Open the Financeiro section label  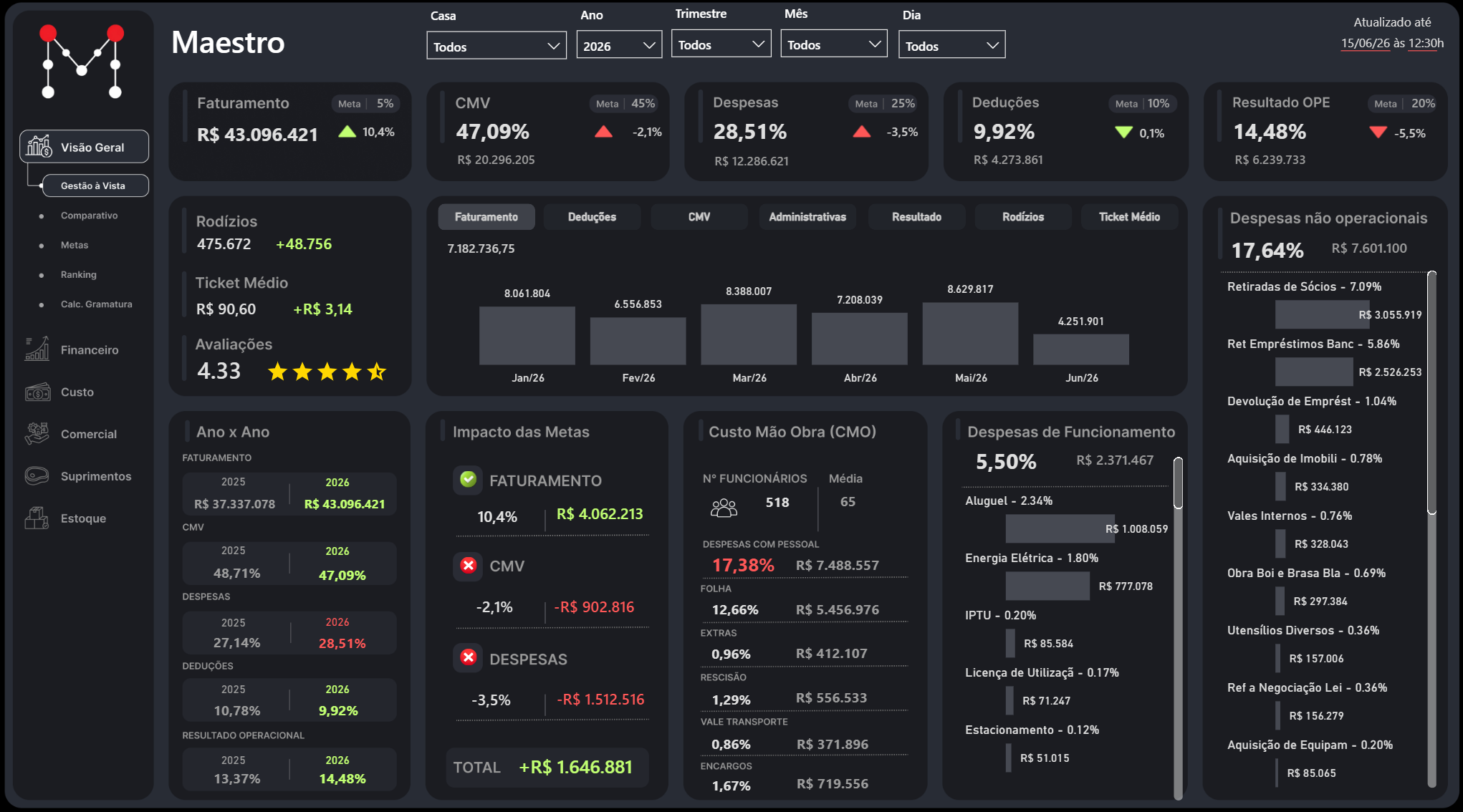(x=90, y=349)
